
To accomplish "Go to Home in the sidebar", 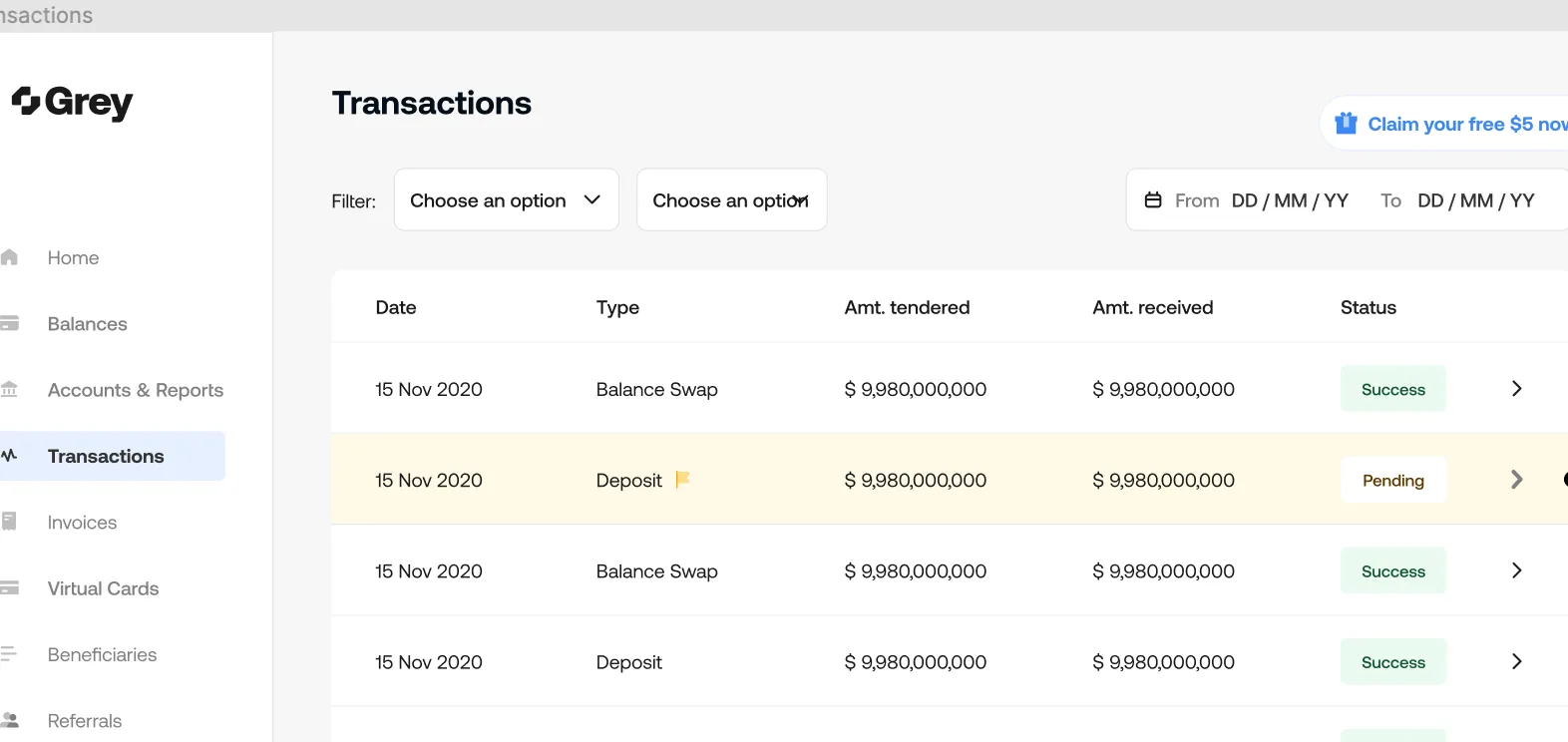I will pos(73,257).
